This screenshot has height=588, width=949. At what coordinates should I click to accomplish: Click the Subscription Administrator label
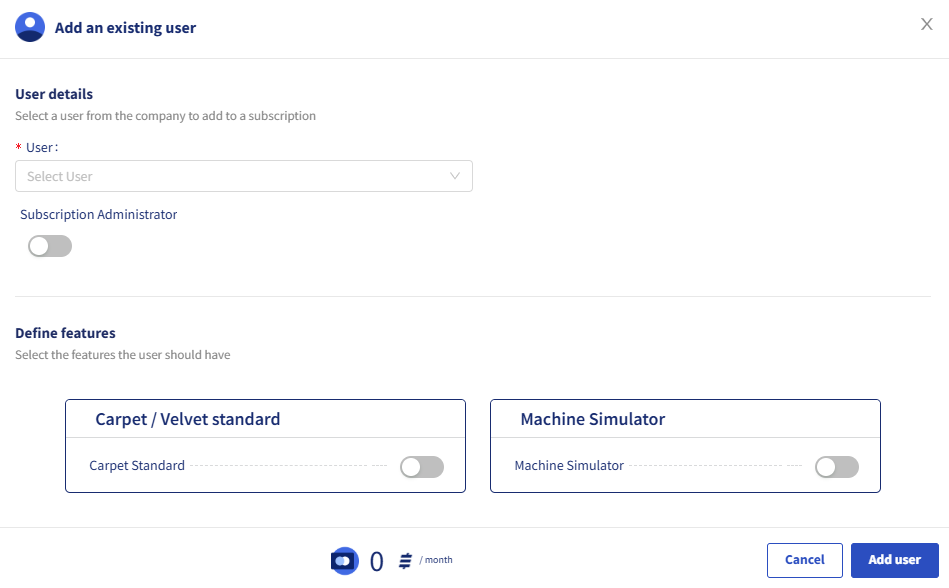click(x=99, y=214)
